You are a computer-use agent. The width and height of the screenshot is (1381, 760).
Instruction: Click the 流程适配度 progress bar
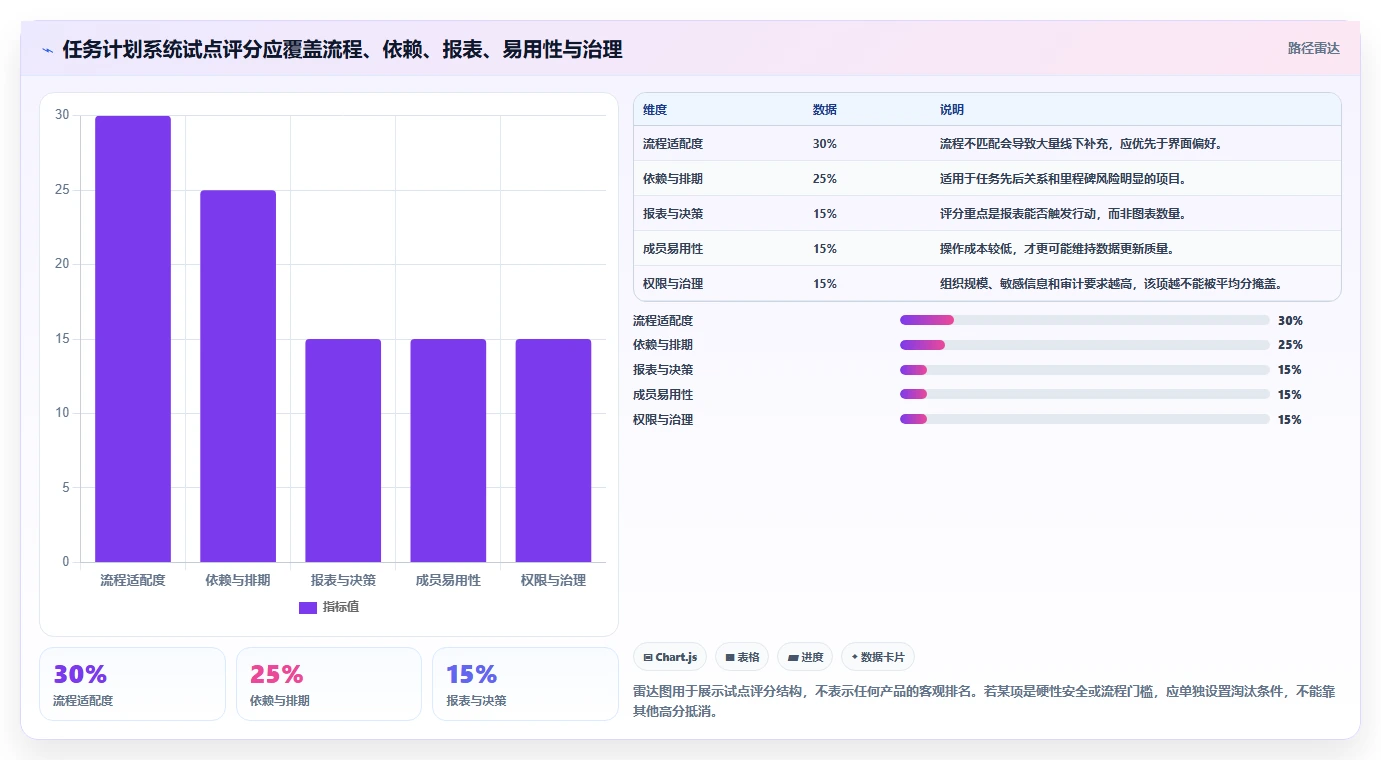(1084, 320)
